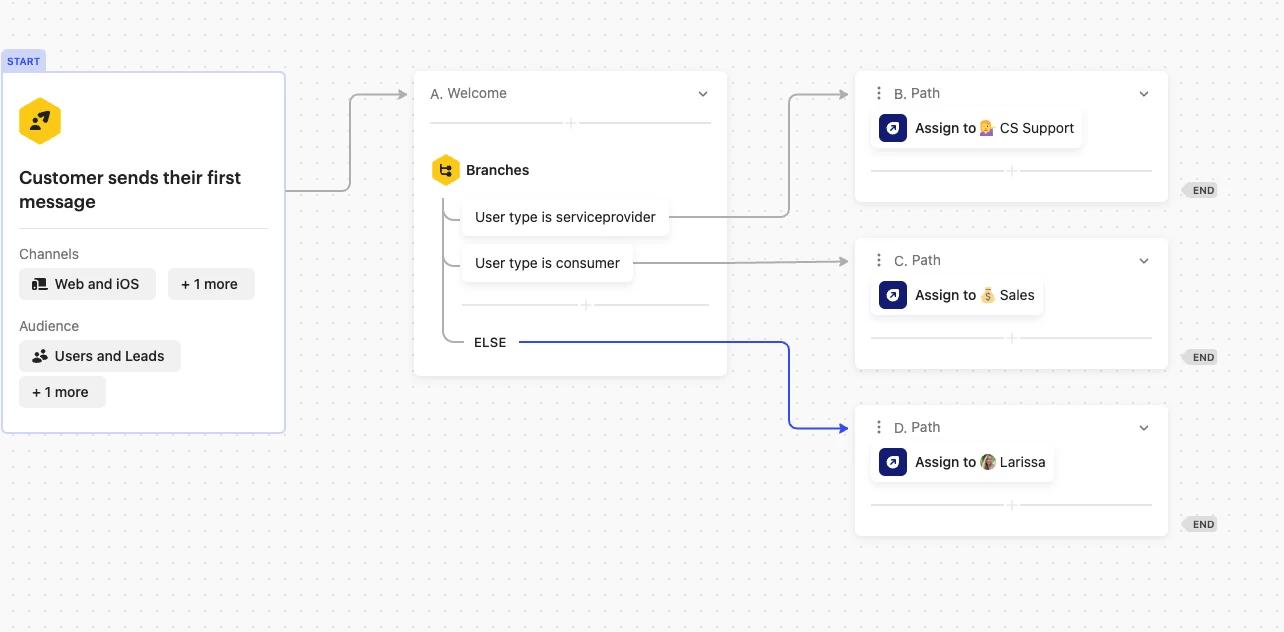Viewport: 1284px width, 632px height.
Task: Open the 'User type is serviceprovider' branch condition
Action: point(565,217)
